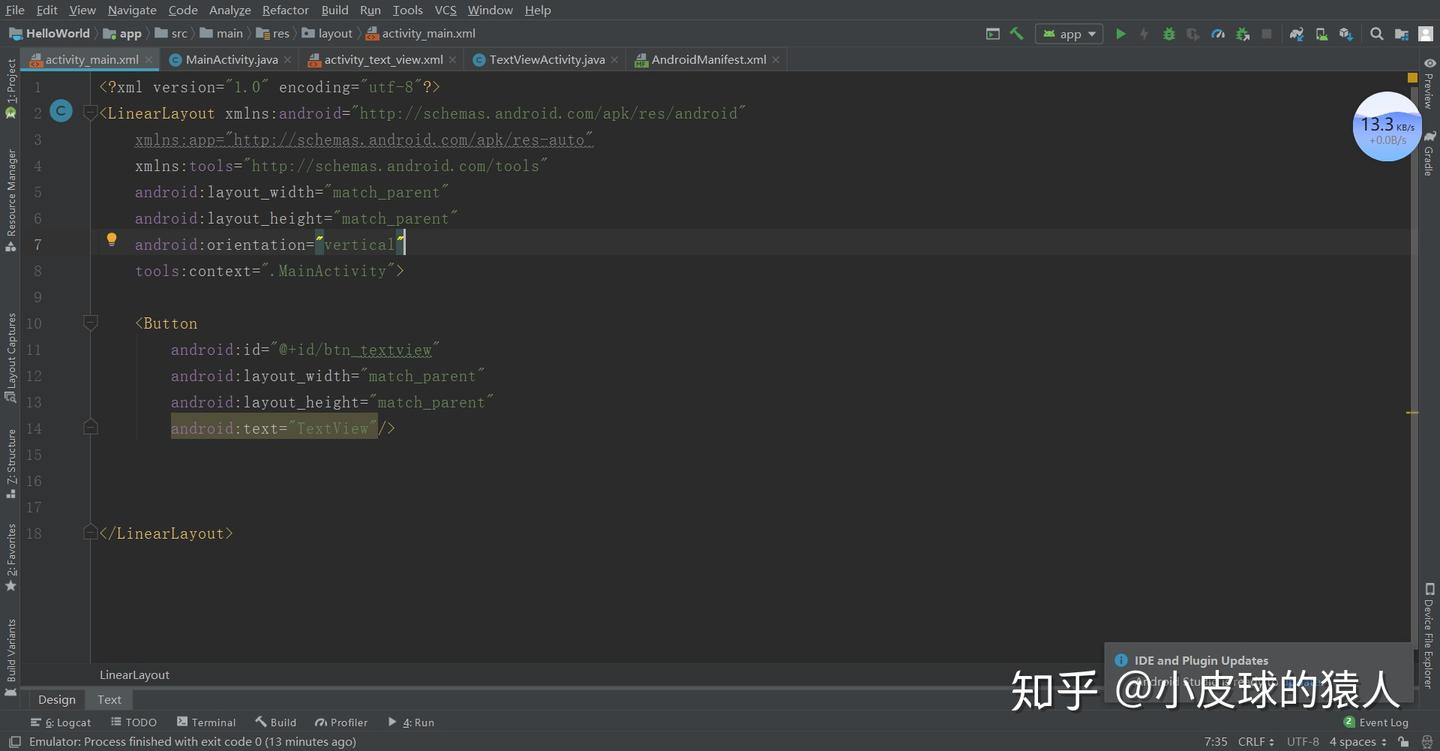Open the app run configuration dropdown
1440x751 pixels.
click(x=1069, y=34)
